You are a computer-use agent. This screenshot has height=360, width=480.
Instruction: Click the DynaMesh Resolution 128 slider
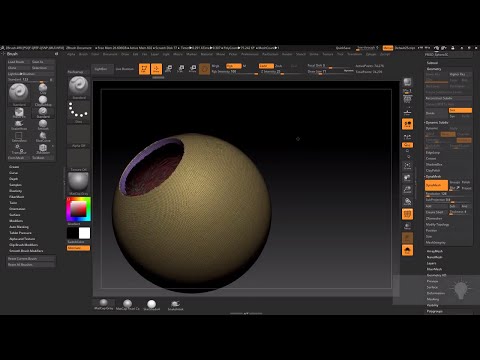click(x=448, y=194)
